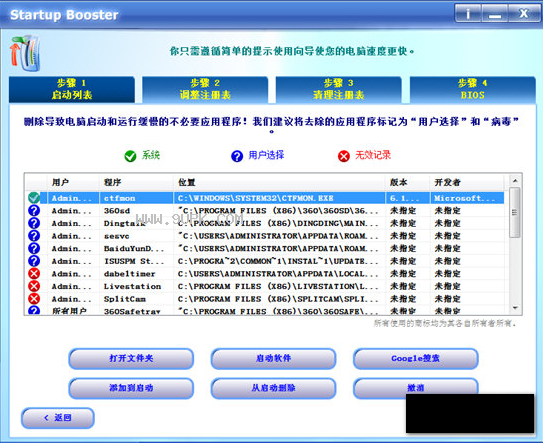Switch to 步骤 2 调整注册表 tab
Image resolution: width=543 pixels, height=443 pixels.
205,89
